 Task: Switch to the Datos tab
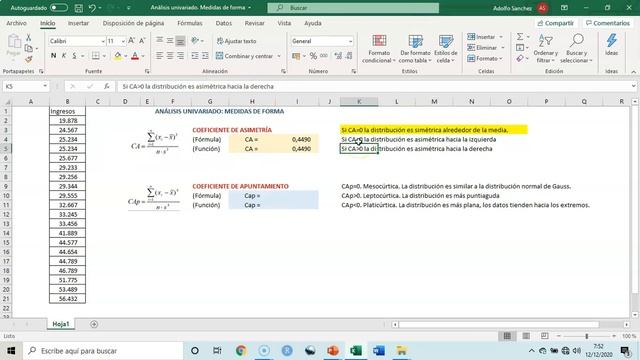click(224, 23)
